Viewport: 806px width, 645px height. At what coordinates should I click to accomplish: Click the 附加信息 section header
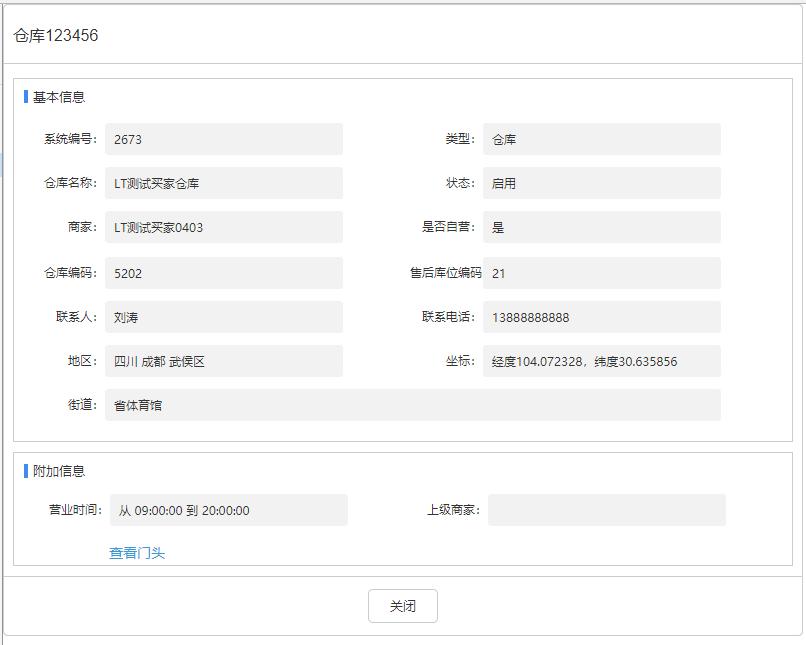pos(59,471)
